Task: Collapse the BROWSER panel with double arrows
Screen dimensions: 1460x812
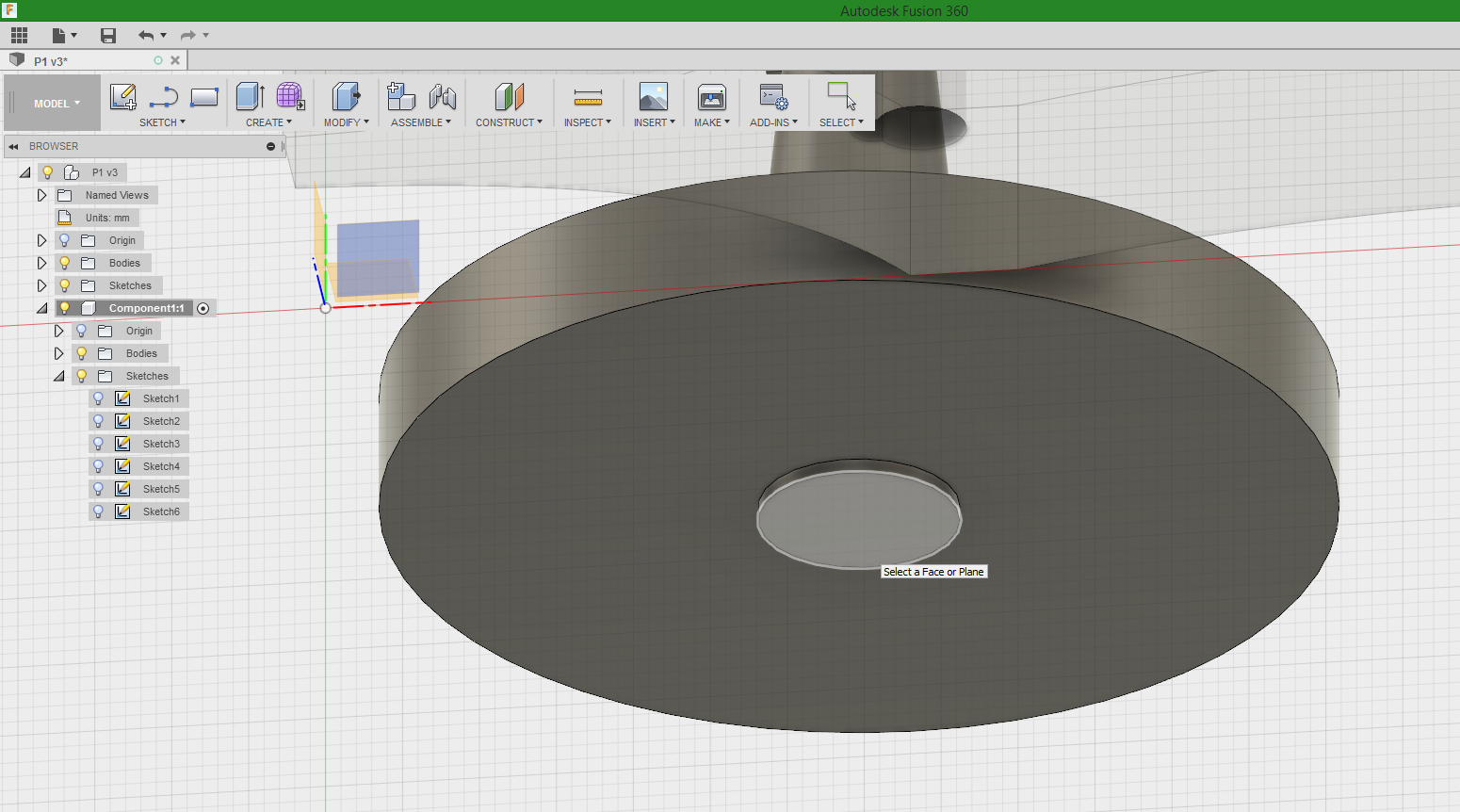Action: click(x=13, y=146)
